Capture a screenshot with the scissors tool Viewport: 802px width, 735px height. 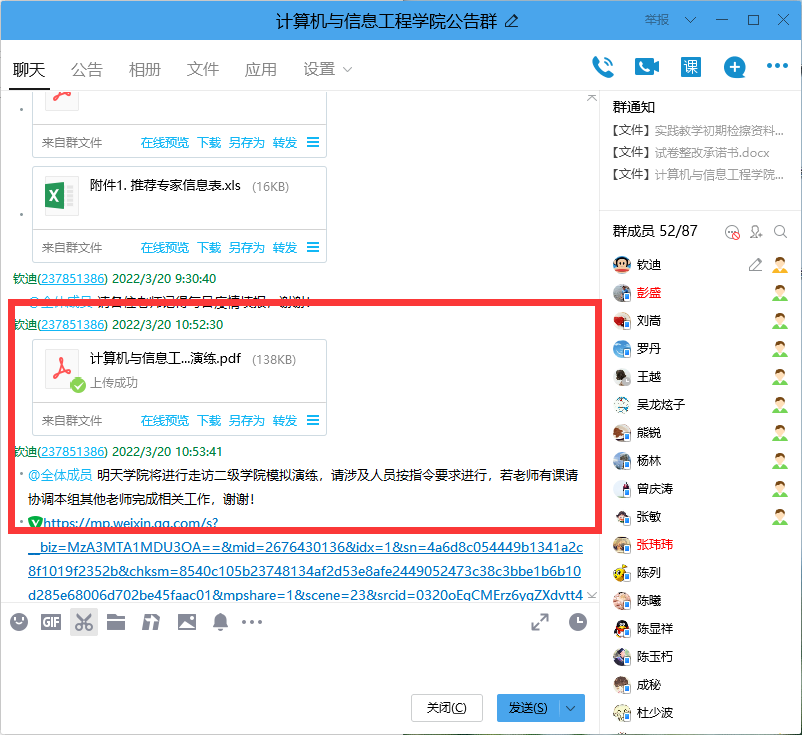click(84, 622)
